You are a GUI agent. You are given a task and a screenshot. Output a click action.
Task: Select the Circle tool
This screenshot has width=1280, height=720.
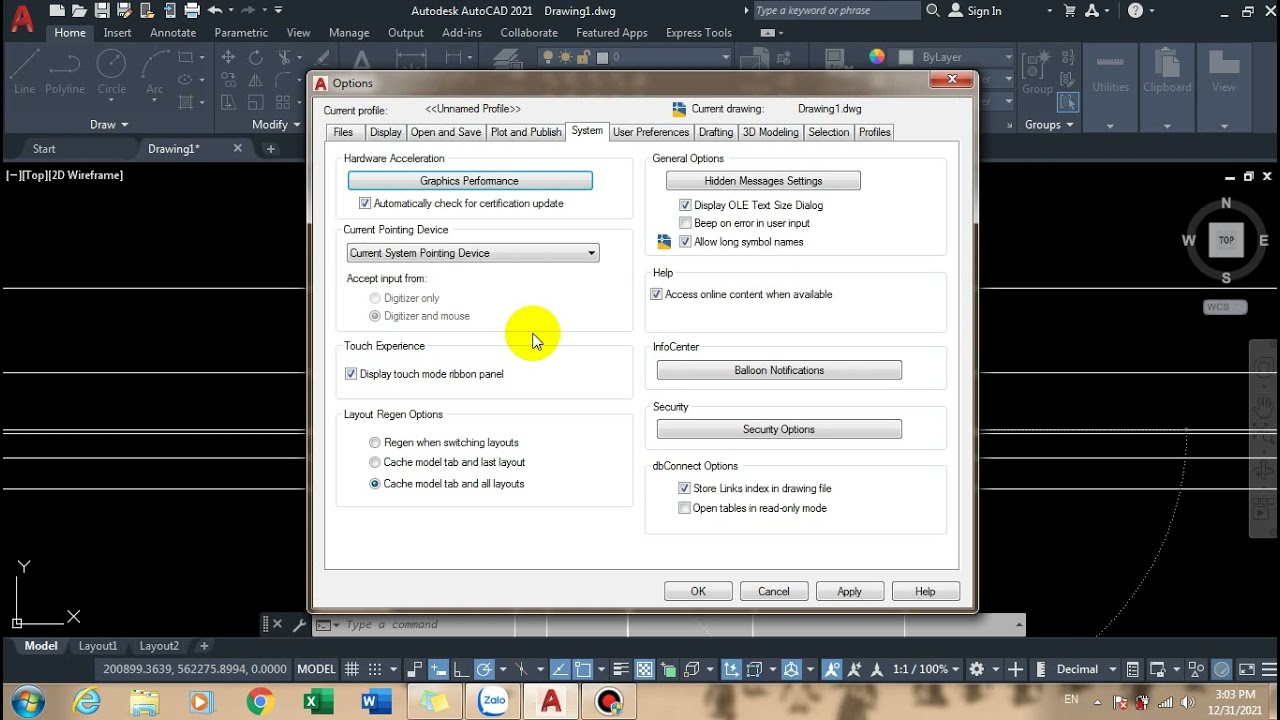pyautogui.click(x=111, y=73)
